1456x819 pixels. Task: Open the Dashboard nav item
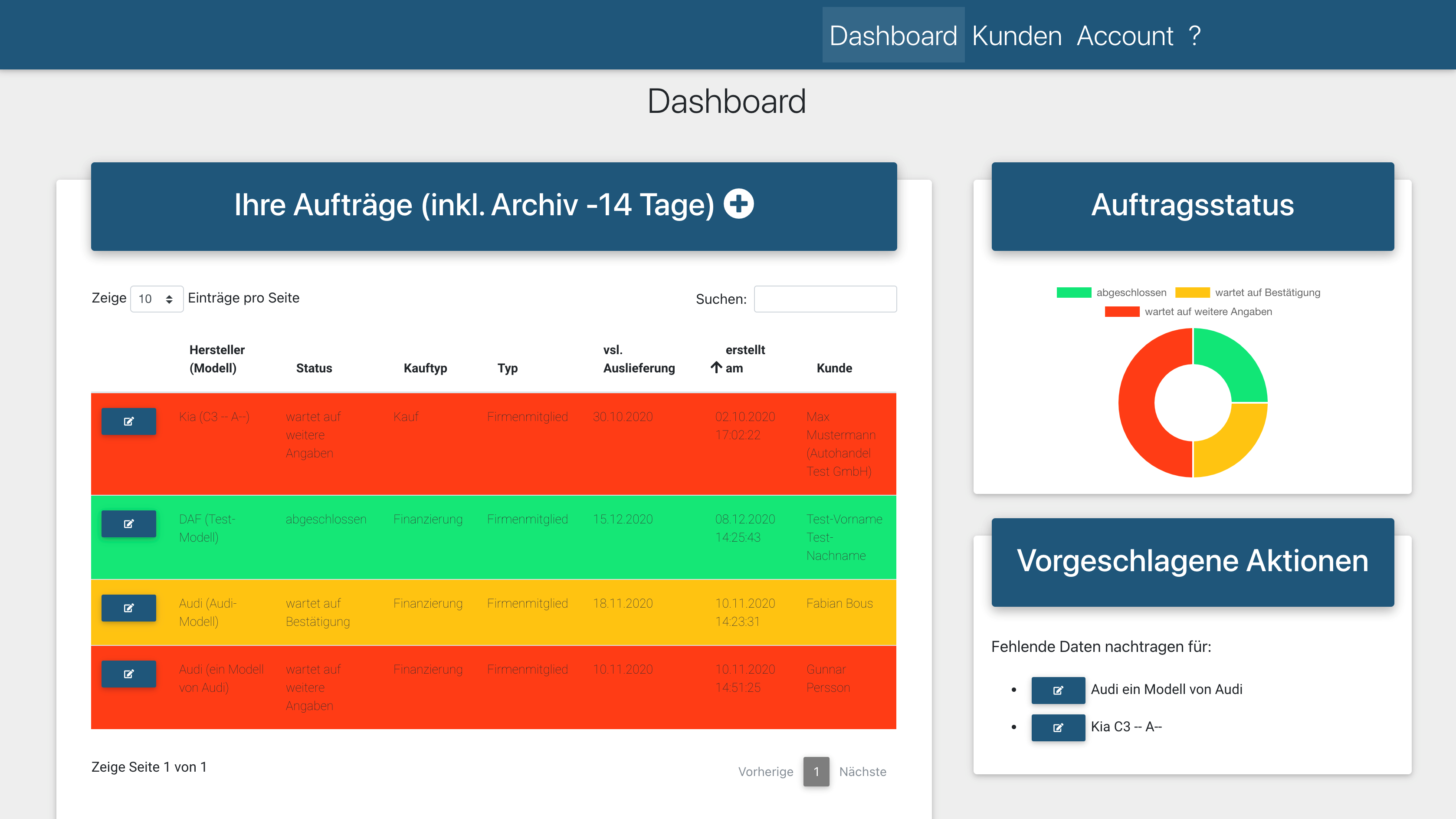pyautogui.click(x=893, y=36)
